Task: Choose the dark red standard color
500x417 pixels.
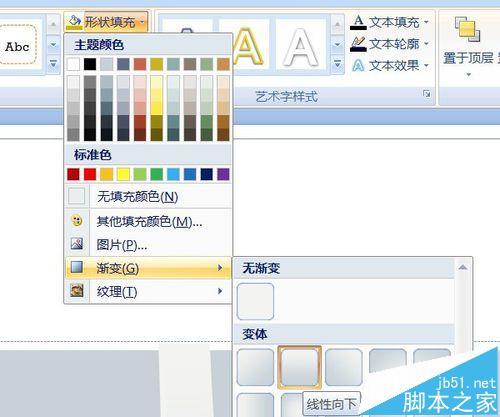Action: tap(73, 174)
